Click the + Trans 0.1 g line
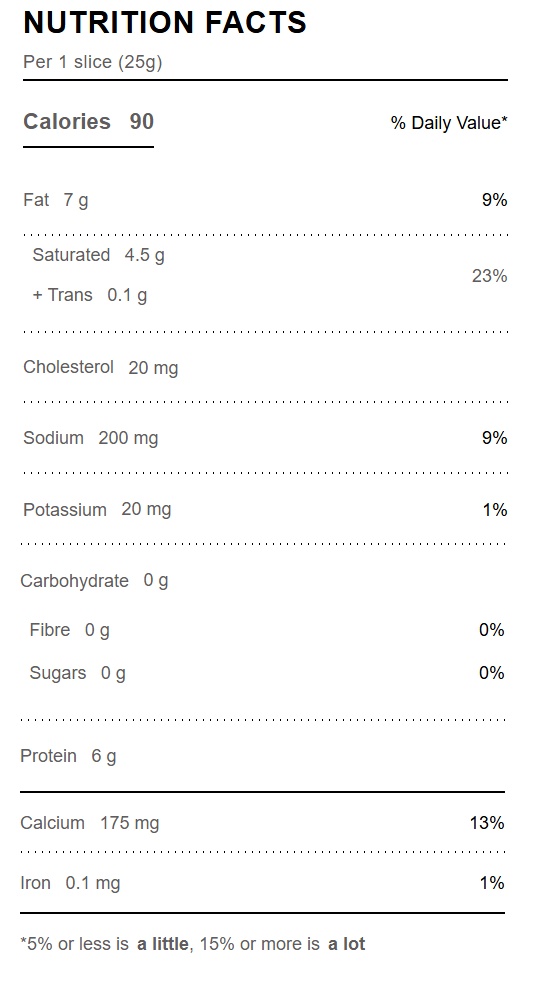Viewport: 536px width, 982px height. [90, 295]
